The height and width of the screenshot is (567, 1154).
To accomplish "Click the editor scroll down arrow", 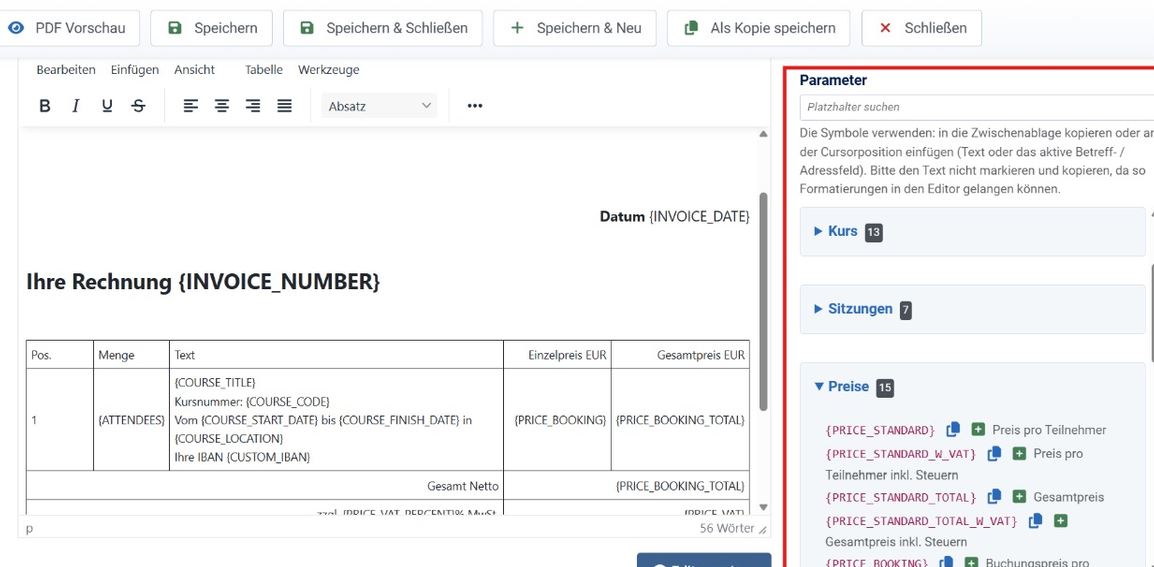I will (x=763, y=507).
